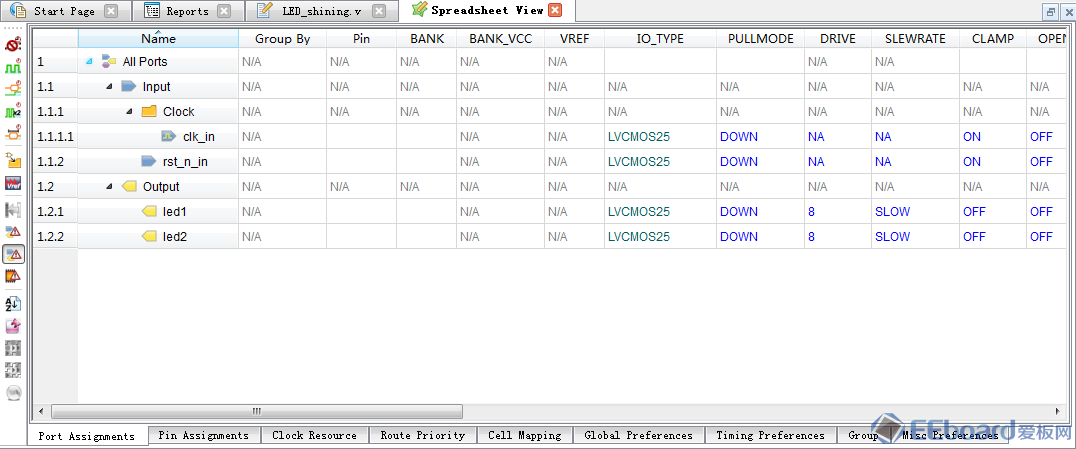Switch to the Start Page tab
Image resolution: width=1076 pixels, height=449 pixels.
click(64, 11)
